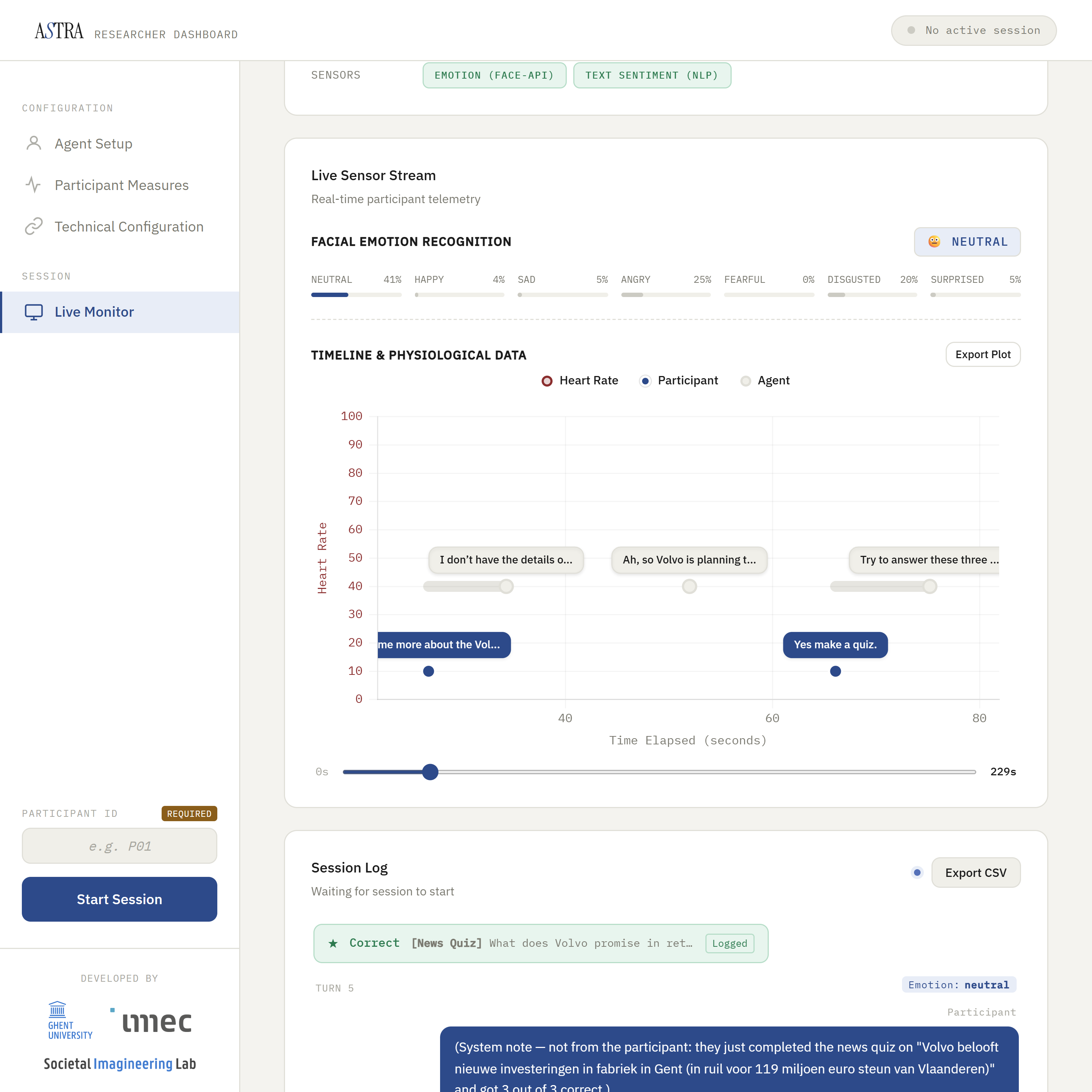The image size is (1092, 1092).
Task: Click the No active session indicator
Action: 973,31
